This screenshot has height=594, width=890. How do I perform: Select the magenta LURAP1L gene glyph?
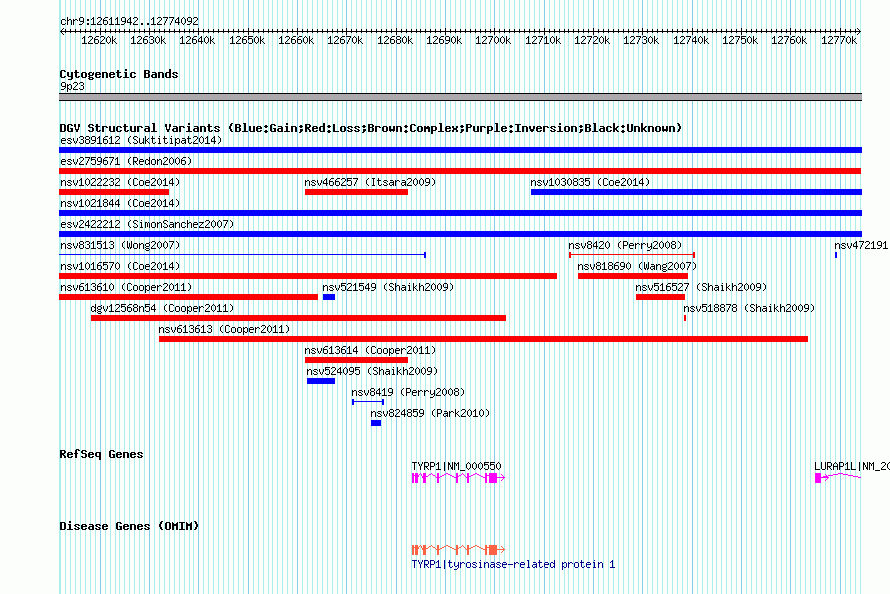tap(838, 478)
